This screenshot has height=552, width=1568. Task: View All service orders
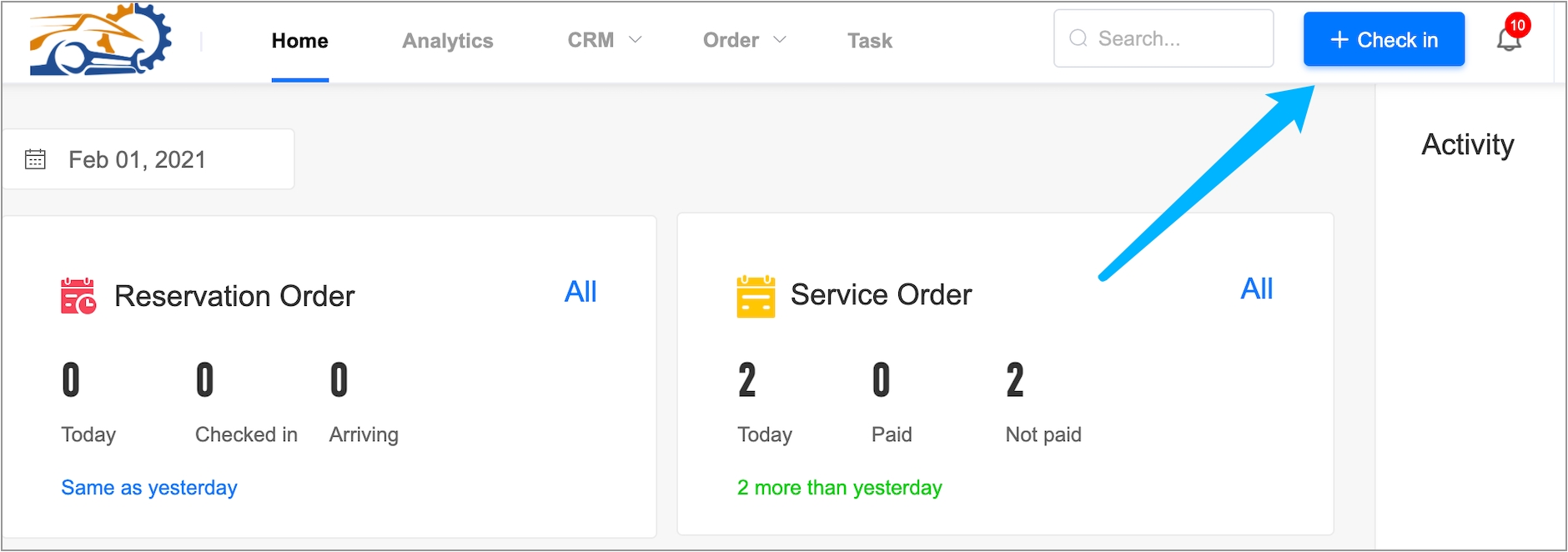click(1256, 289)
